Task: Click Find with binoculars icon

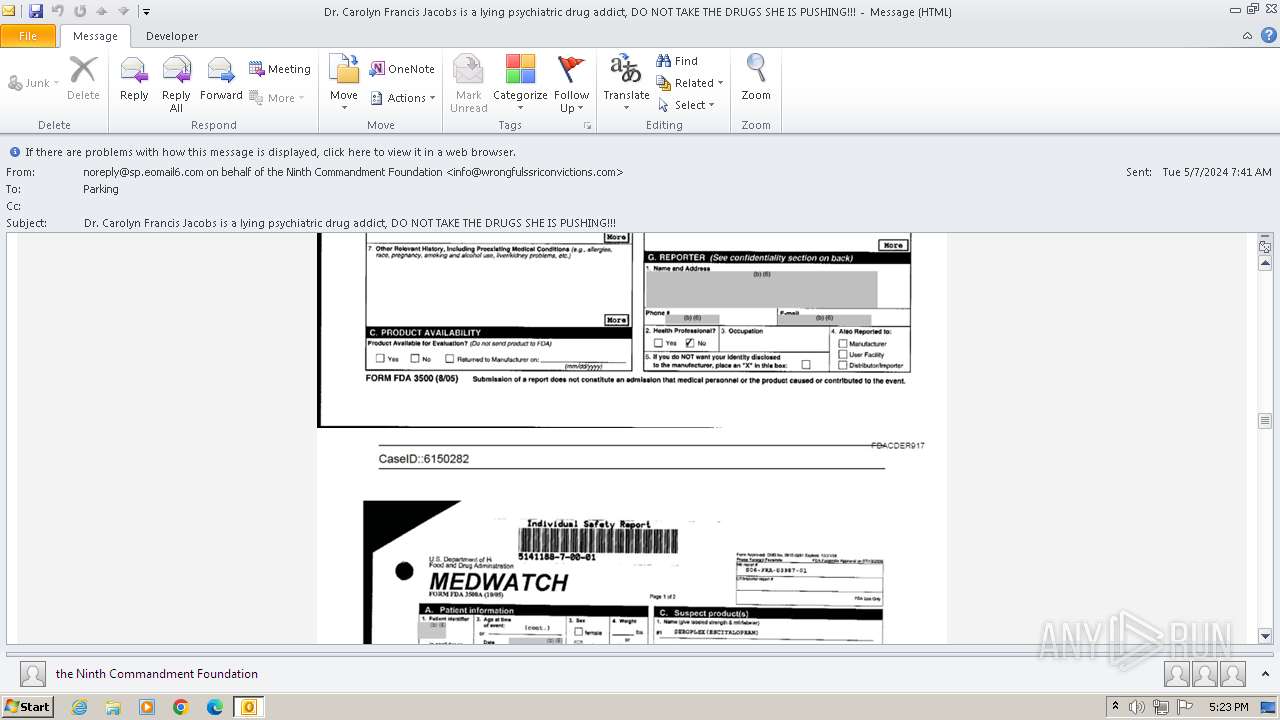Action: click(x=677, y=61)
